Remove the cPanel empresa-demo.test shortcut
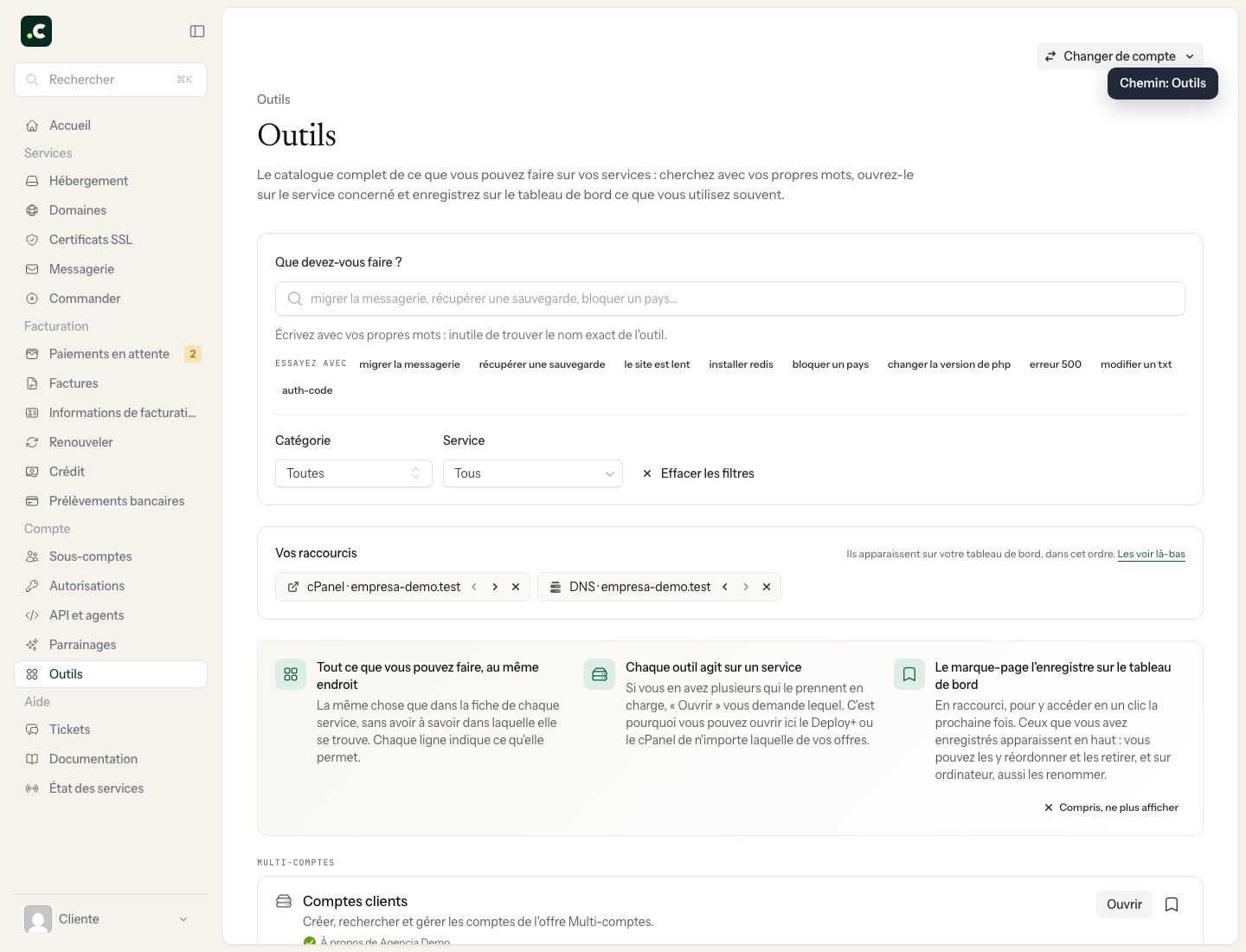Image resolution: width=1246 pixels, height=952 pixels. tap(516, 587)
